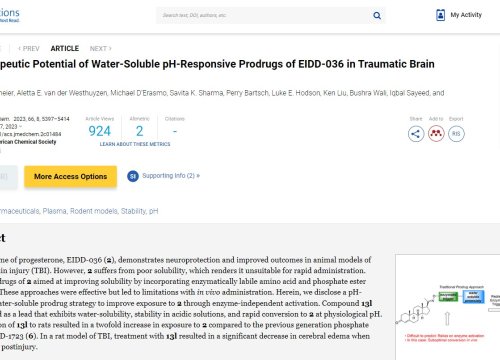This screenshot has width=500, height=360.
Task: Click the search magnifier icon
Action: tap(377, 15)
